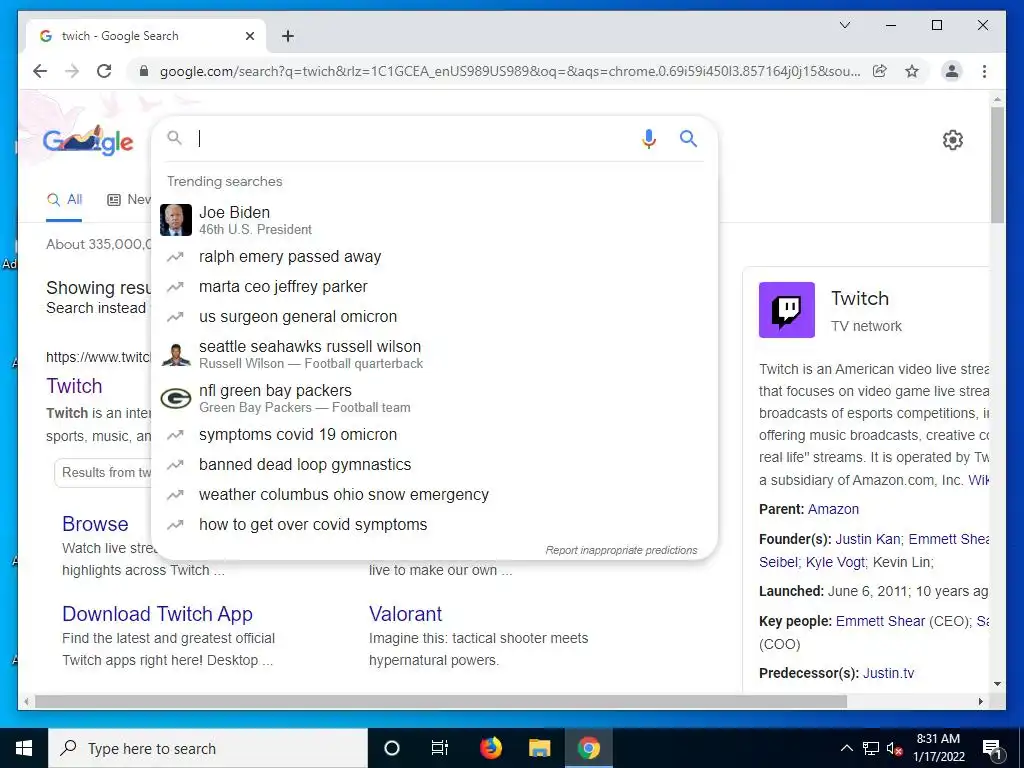Open the Emmett Shear CEO link

point(880,621)
